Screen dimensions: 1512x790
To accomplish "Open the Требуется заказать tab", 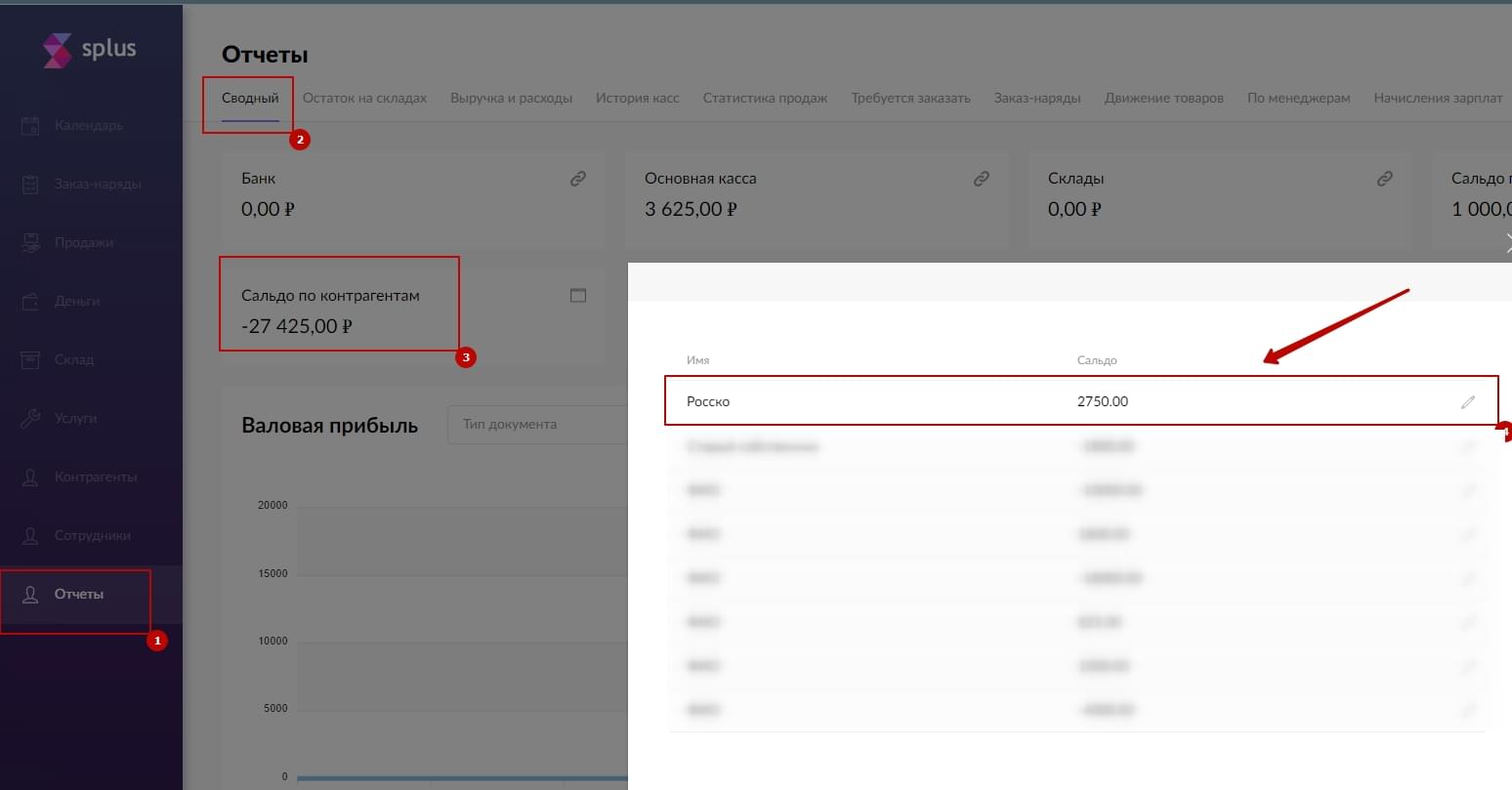I will point(910,98).
